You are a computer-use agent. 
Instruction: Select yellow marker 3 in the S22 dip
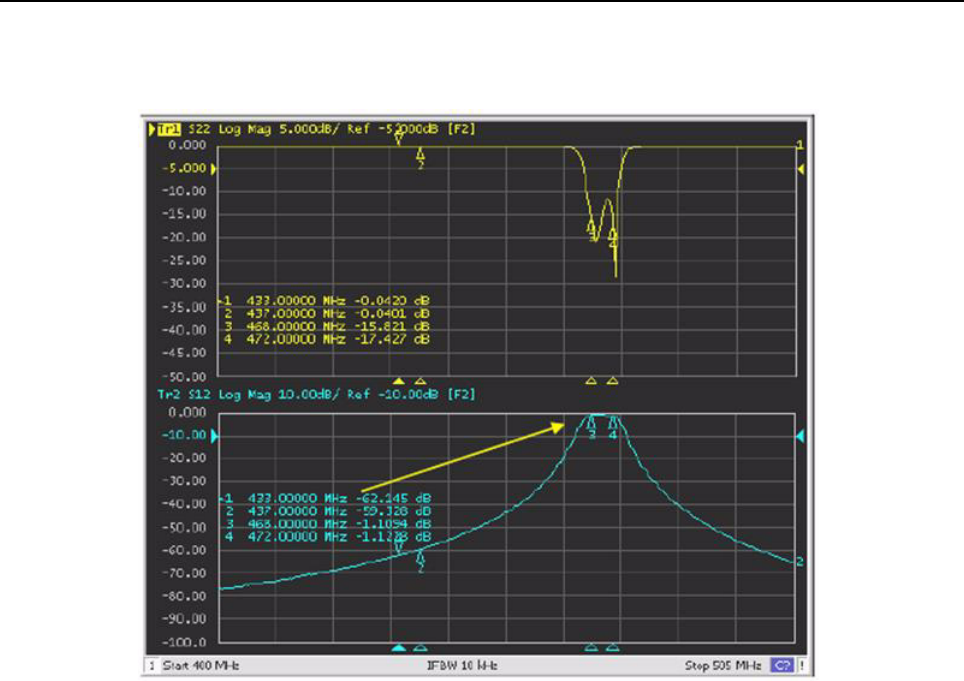[x=591, y=230]
